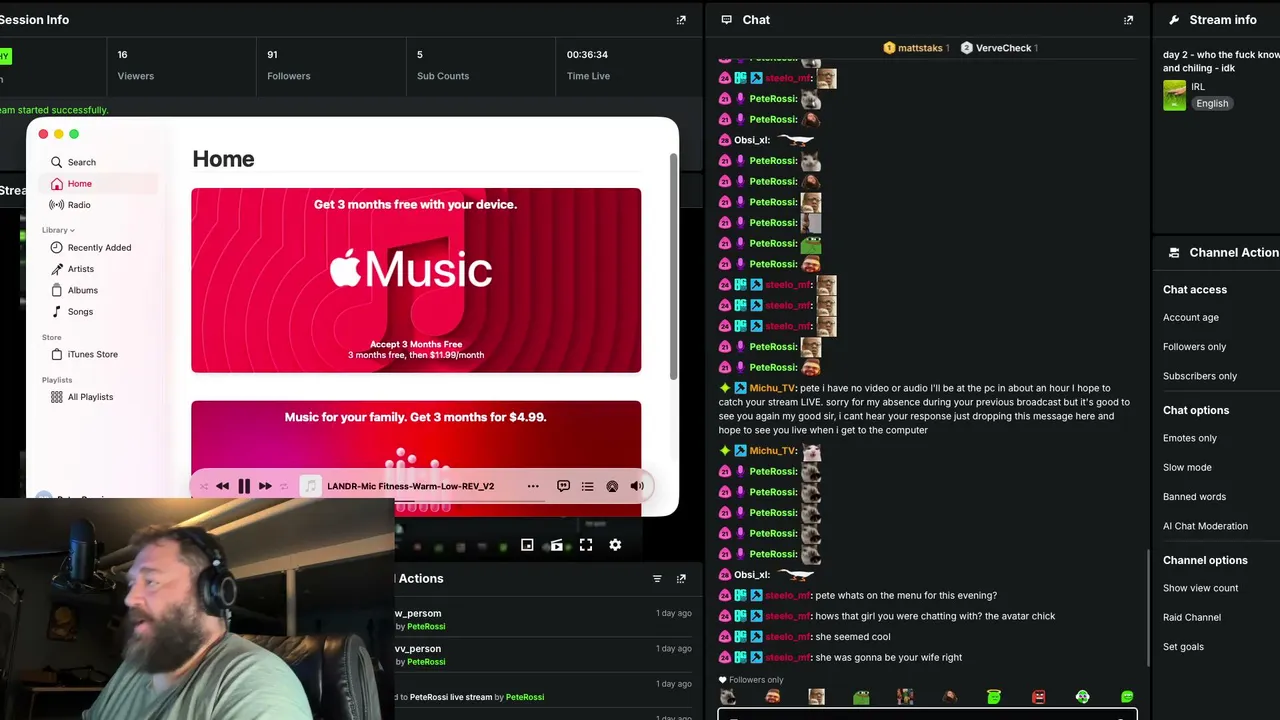This screenshot has height=720, width=1280.
Task: Toggle theater mode on the stream preview
Action: pos(557,545)
